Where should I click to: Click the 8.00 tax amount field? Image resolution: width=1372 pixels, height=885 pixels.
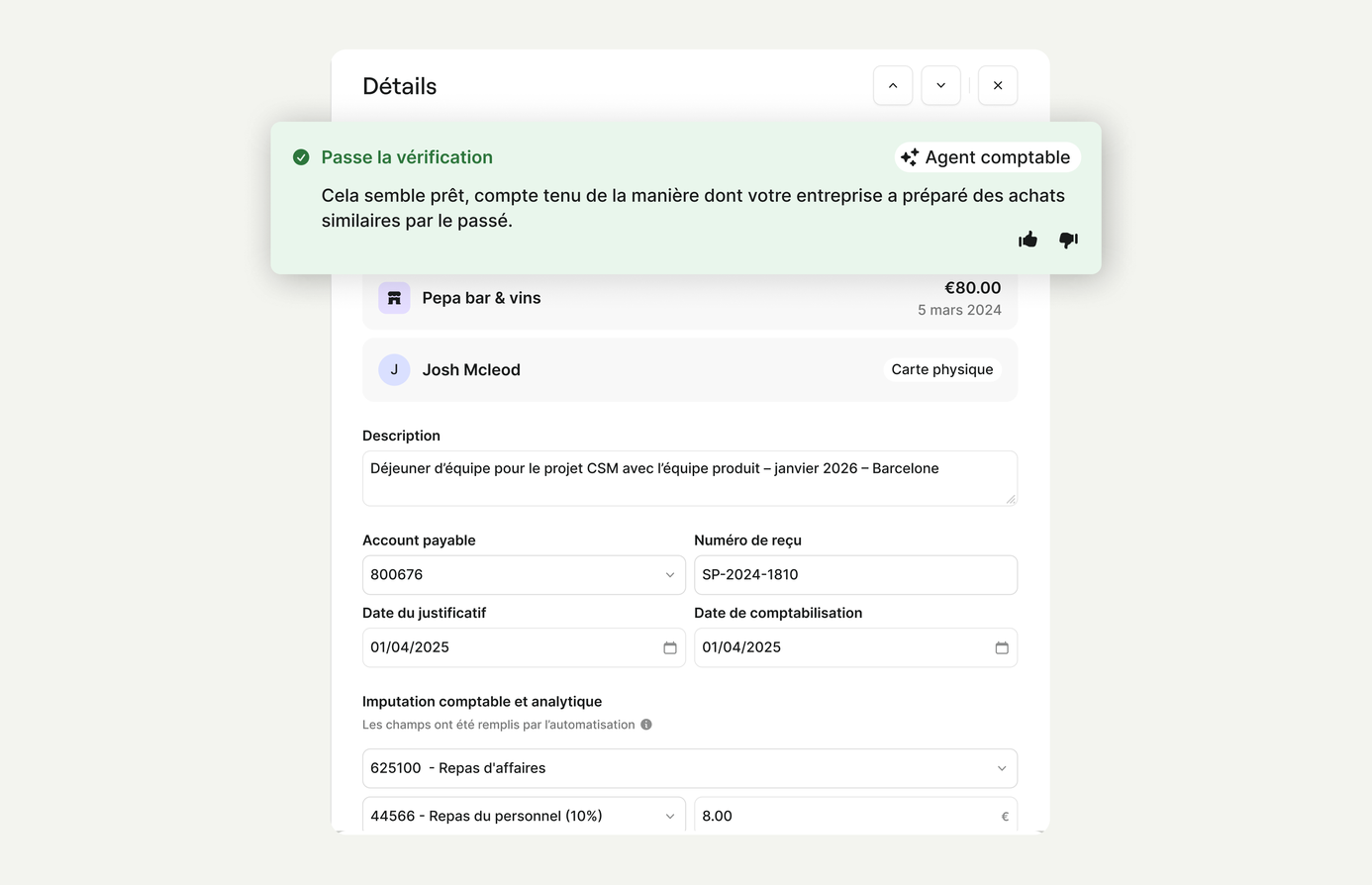point(855,816)
